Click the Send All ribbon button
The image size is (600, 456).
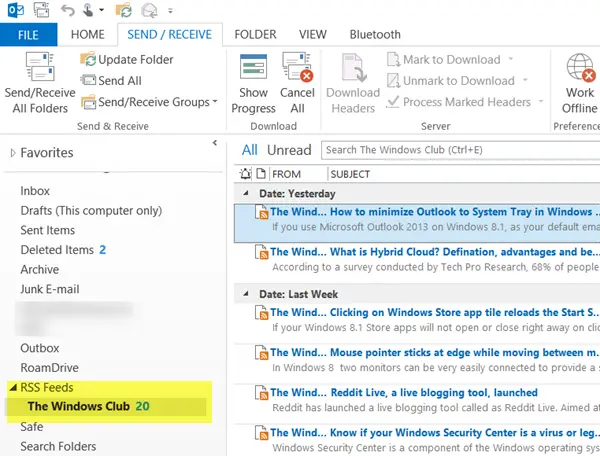[111, 81]
